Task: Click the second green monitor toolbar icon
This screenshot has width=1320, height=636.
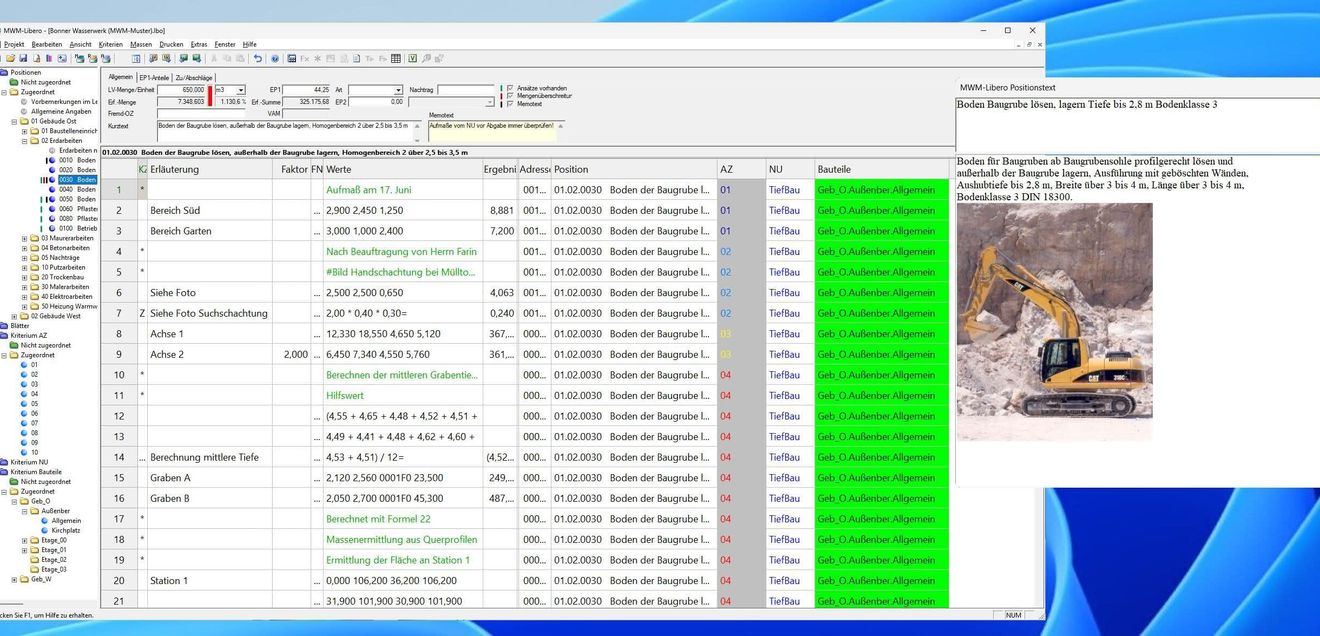Action: tap(196, 58)
